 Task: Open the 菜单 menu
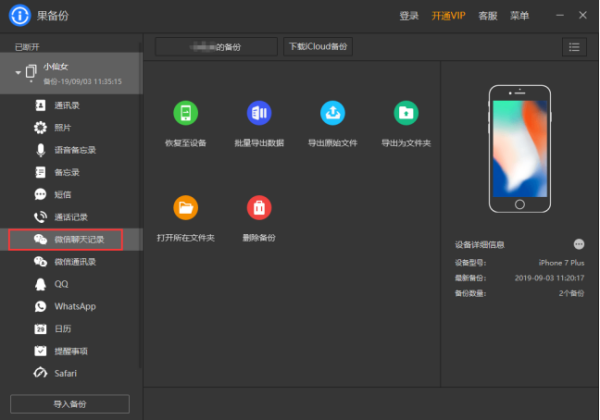(519, 16)
